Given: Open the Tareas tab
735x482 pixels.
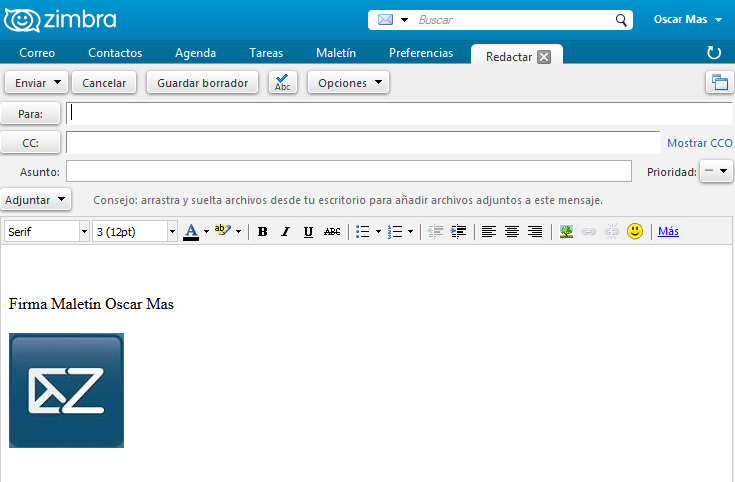Looking at the screenshot, I should [x=266, y=53].
